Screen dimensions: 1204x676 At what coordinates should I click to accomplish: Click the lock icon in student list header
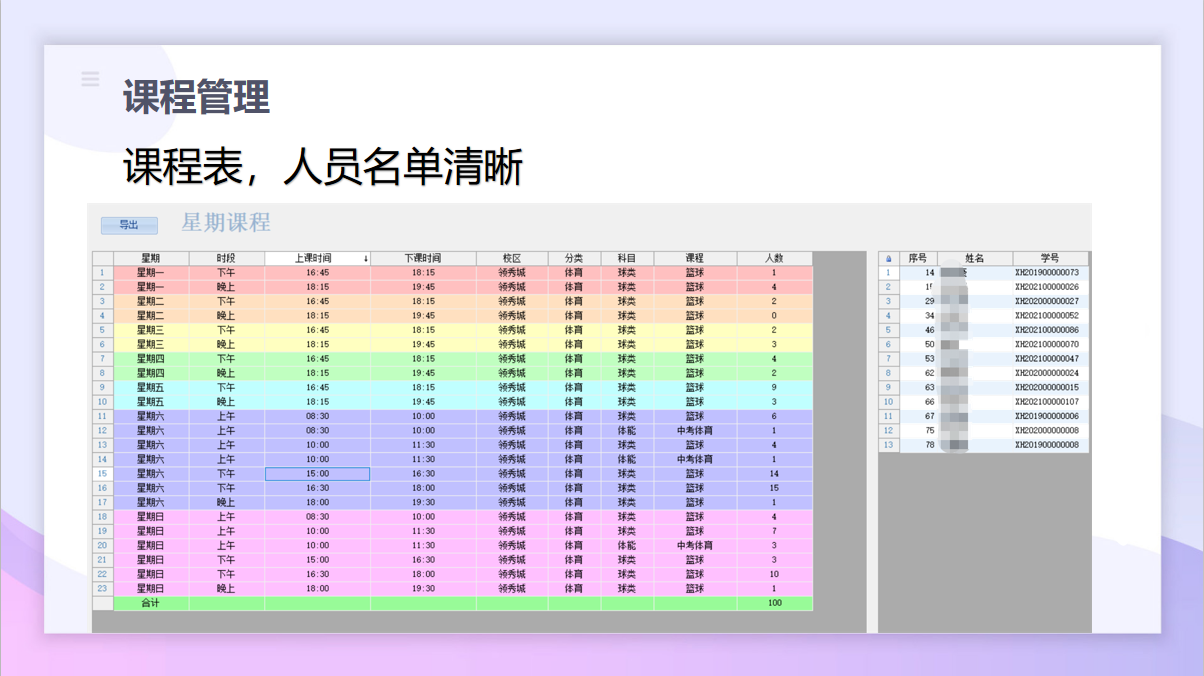(x=888, y=259)
